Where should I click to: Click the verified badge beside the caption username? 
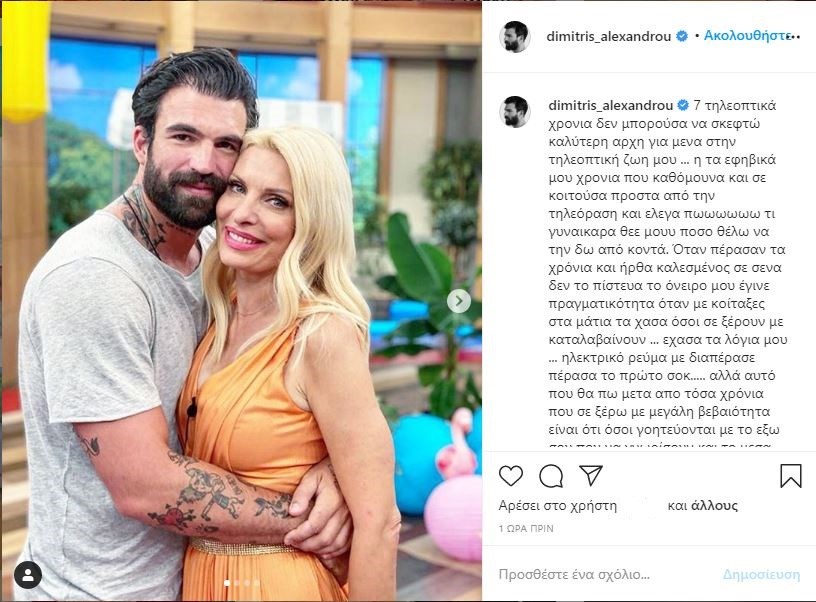(683, 105)
